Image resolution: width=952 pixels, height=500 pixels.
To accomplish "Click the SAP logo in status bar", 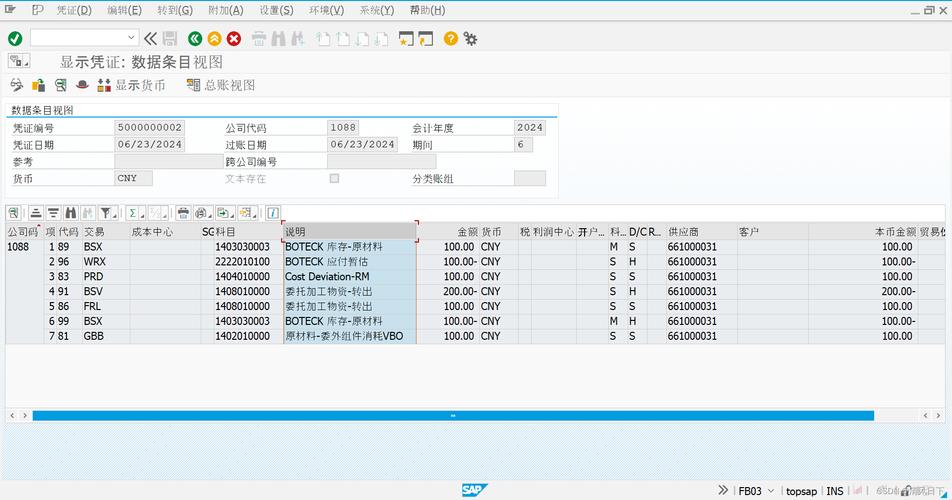I will coord(474,490).
